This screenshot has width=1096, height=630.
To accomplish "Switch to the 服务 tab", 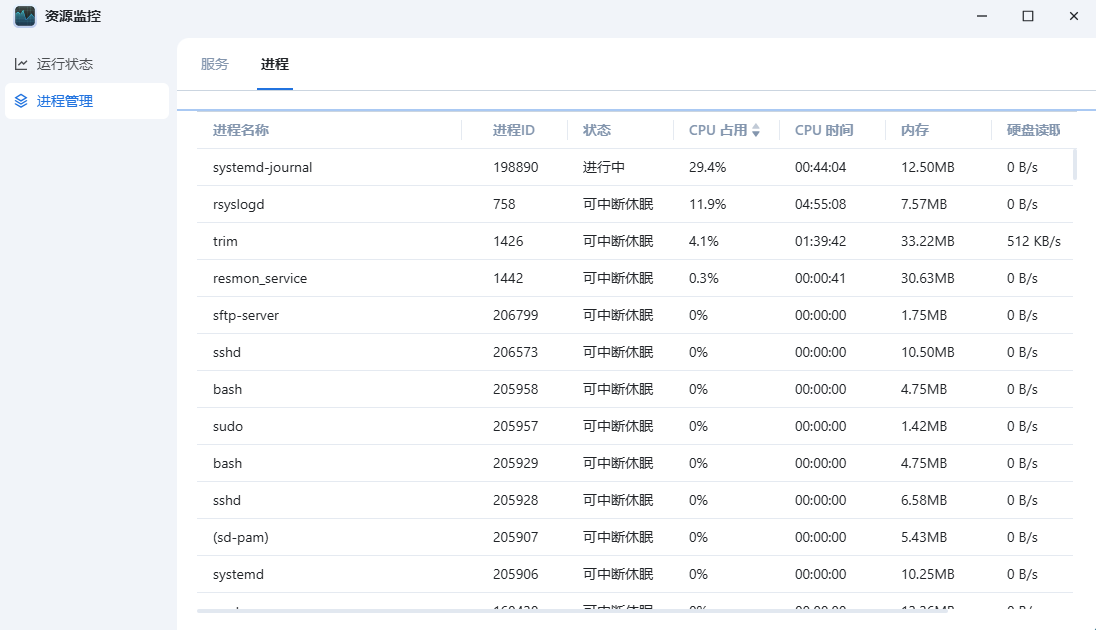I will pos(215,64).
